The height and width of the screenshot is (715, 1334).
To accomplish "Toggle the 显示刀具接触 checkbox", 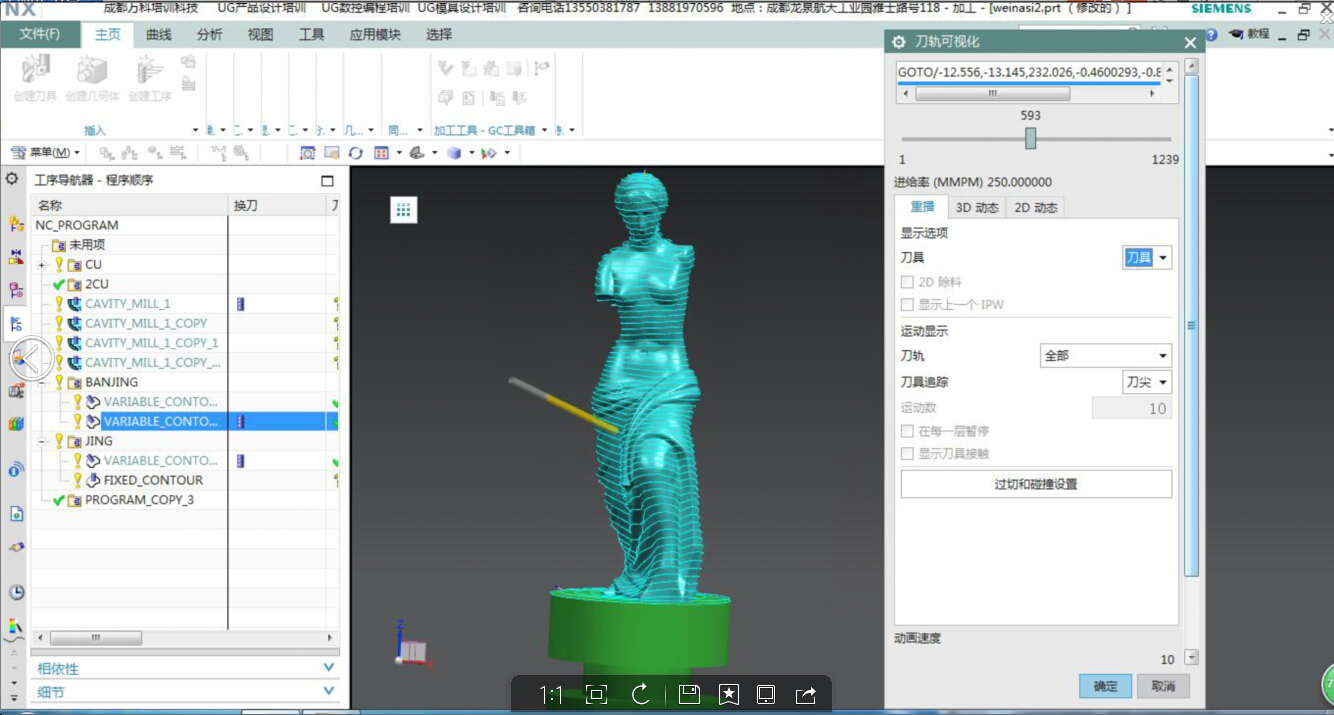I will tap(907, 453).
